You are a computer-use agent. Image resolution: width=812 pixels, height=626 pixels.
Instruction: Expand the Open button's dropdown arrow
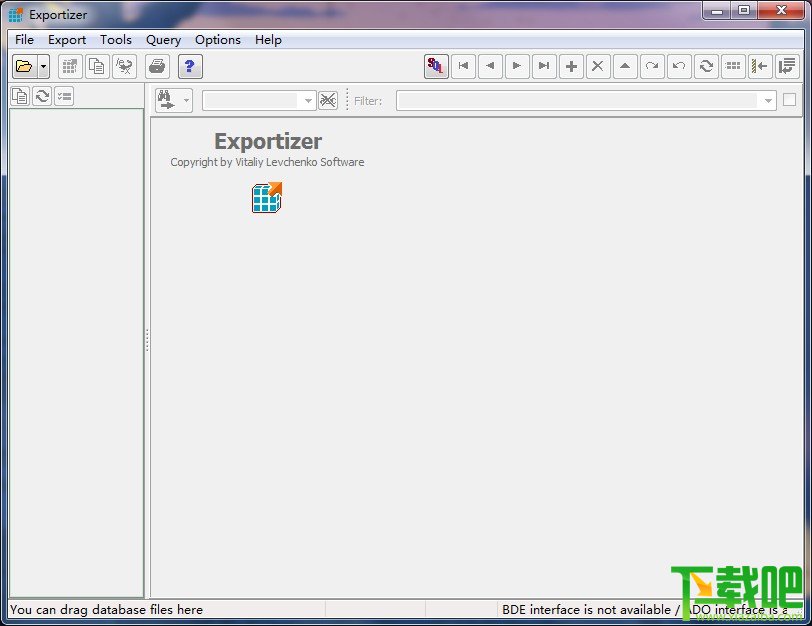[x=42, y=66]
